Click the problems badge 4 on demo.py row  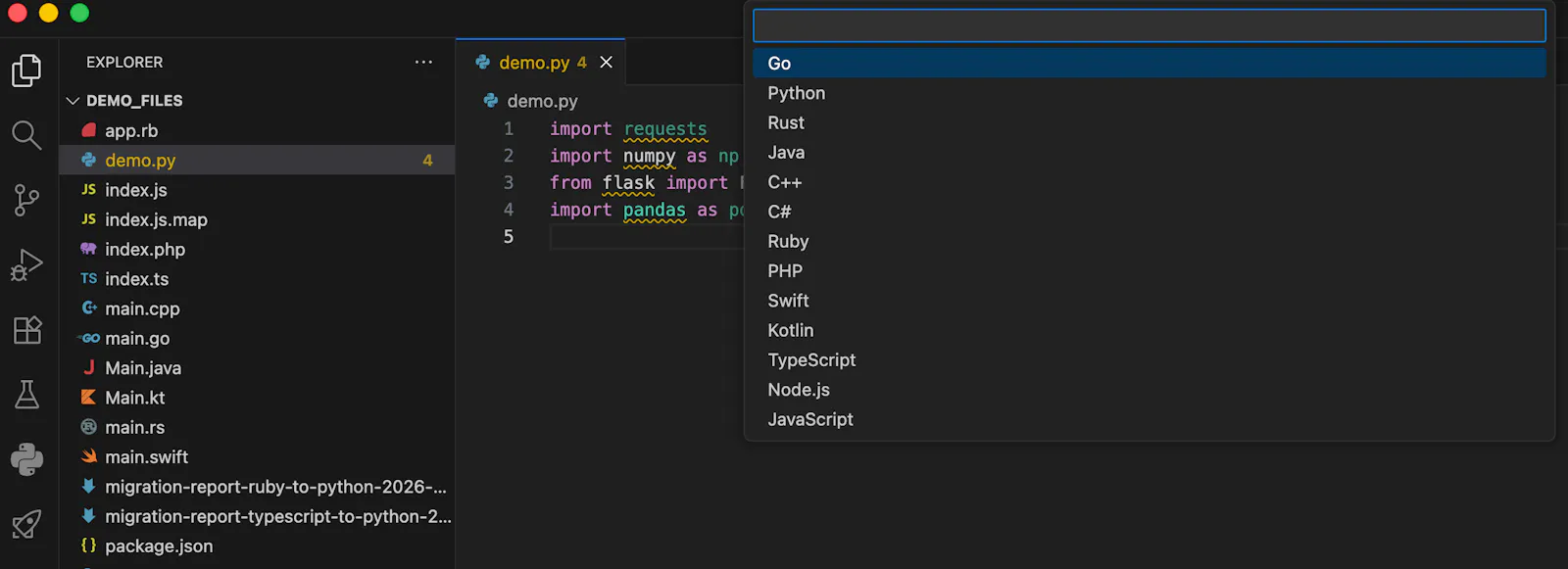tap(427, 160)
